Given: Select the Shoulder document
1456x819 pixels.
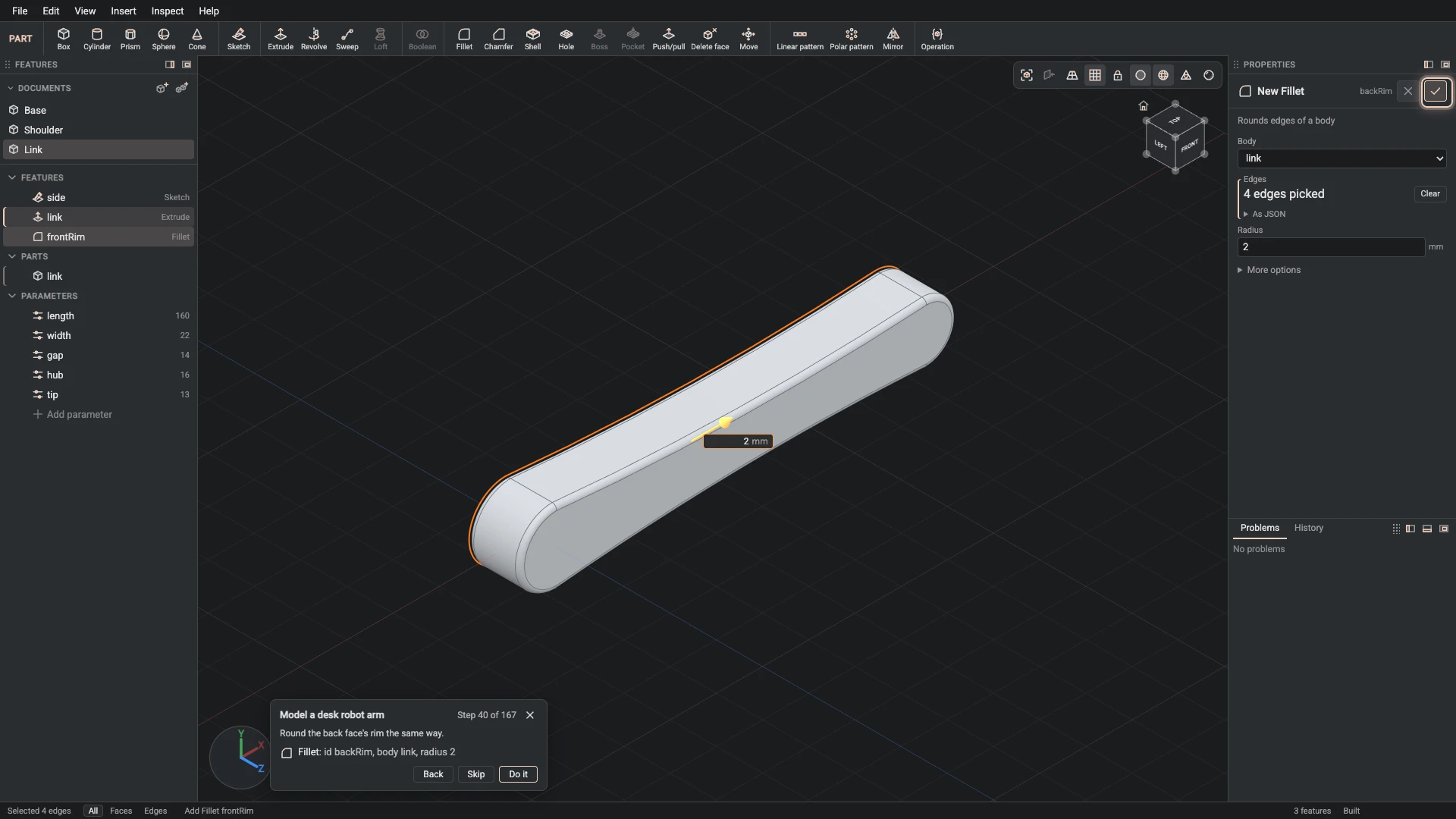Looking at the screenshot, I should tap(99, 130).
